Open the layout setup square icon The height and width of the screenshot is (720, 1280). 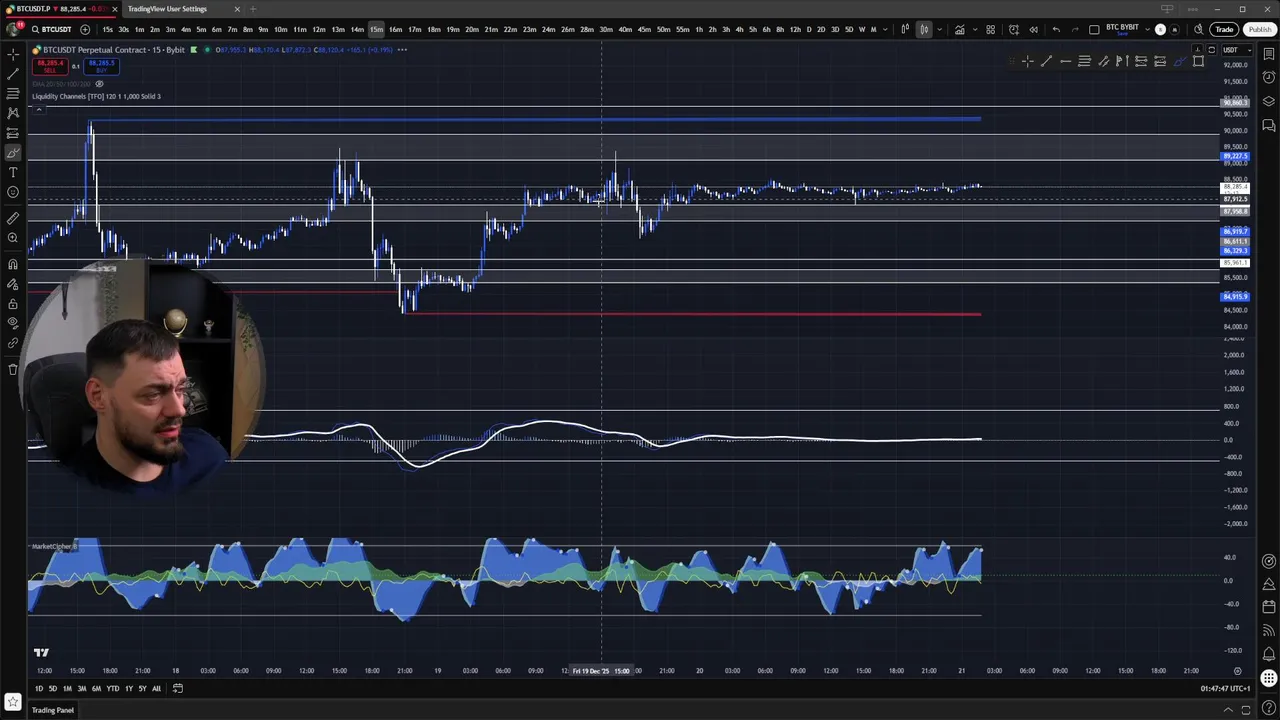tap(1094, 29)
